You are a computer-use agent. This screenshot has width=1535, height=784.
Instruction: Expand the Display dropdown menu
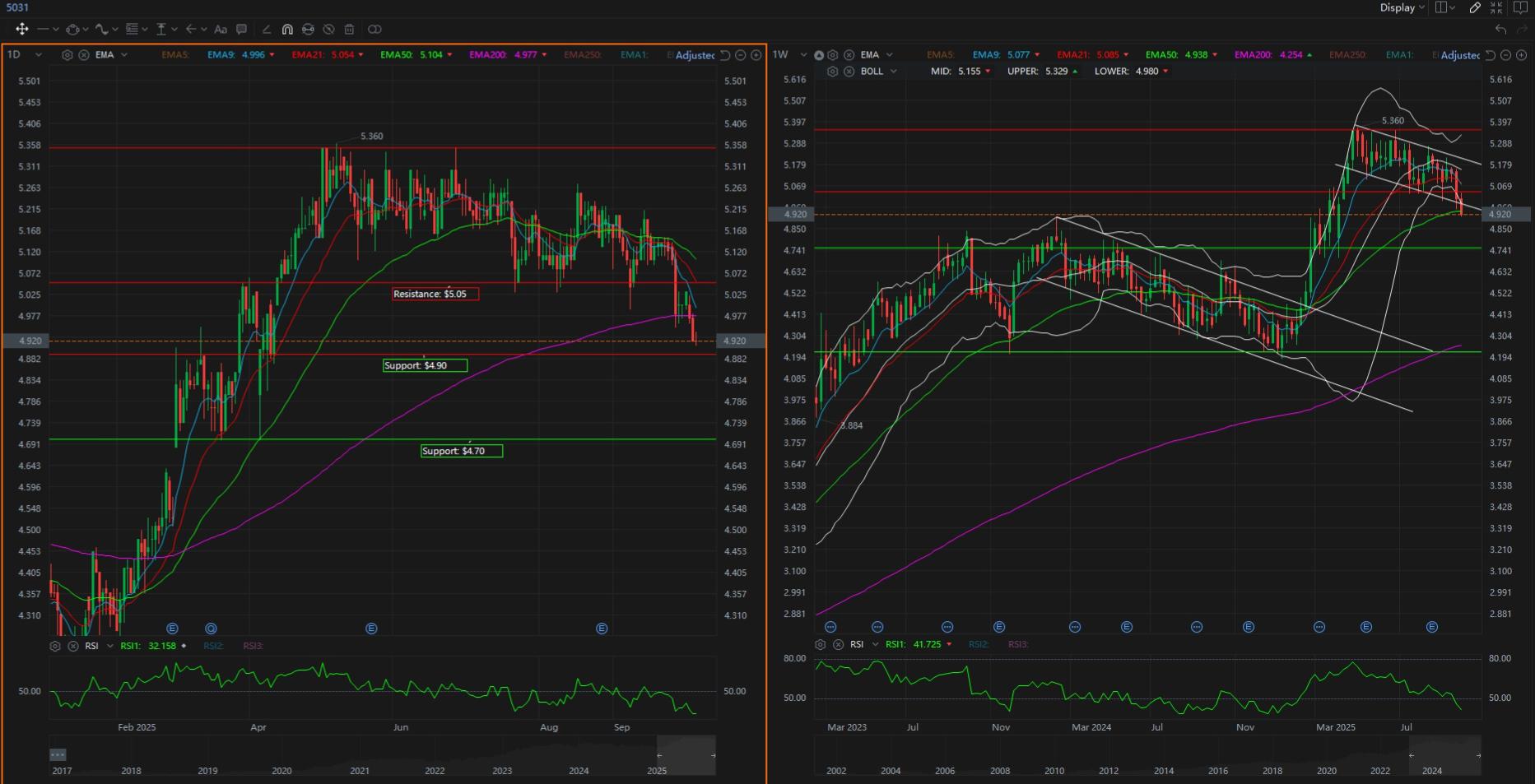[1402, 7]
